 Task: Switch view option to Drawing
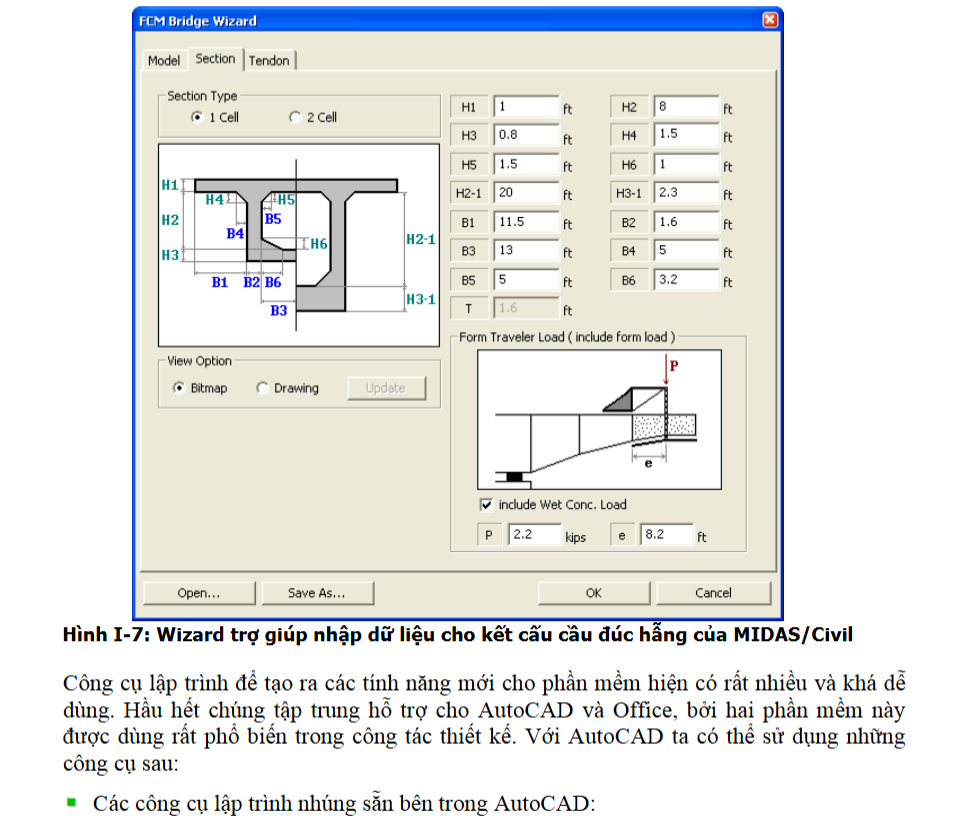click(x=263, y=388)
